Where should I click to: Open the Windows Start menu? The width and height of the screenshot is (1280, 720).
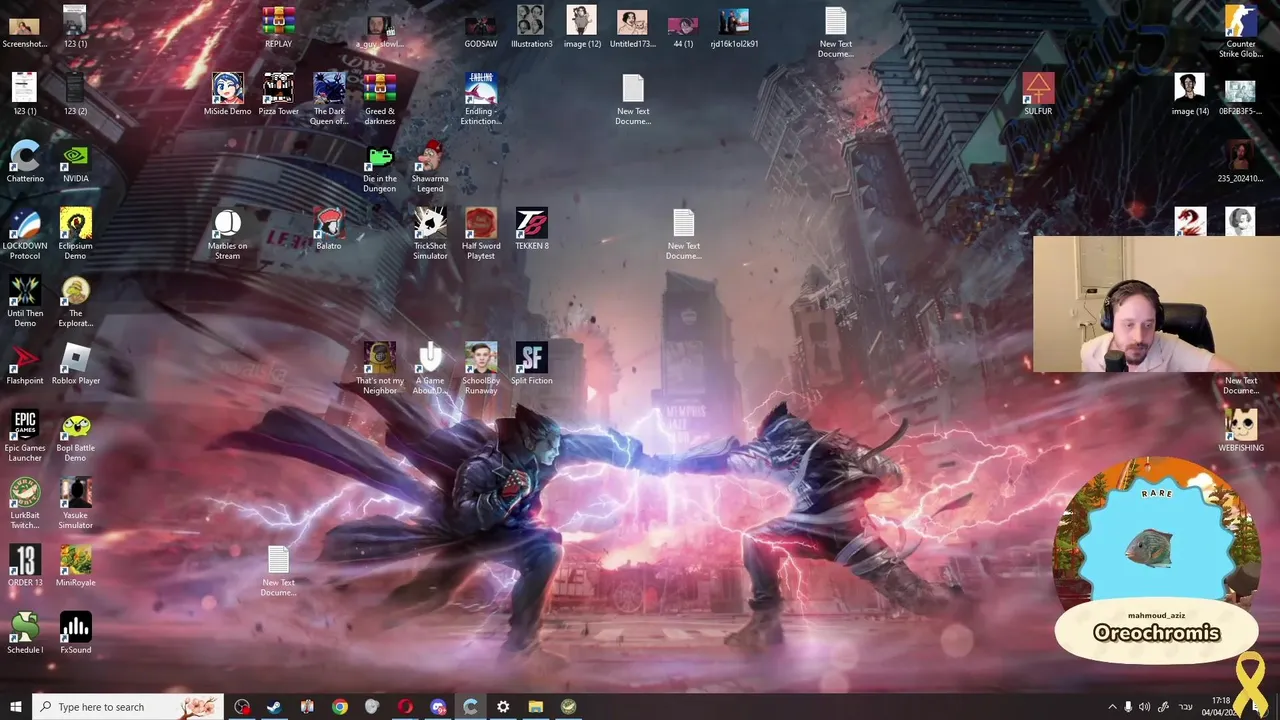click(x=15, y=707)
